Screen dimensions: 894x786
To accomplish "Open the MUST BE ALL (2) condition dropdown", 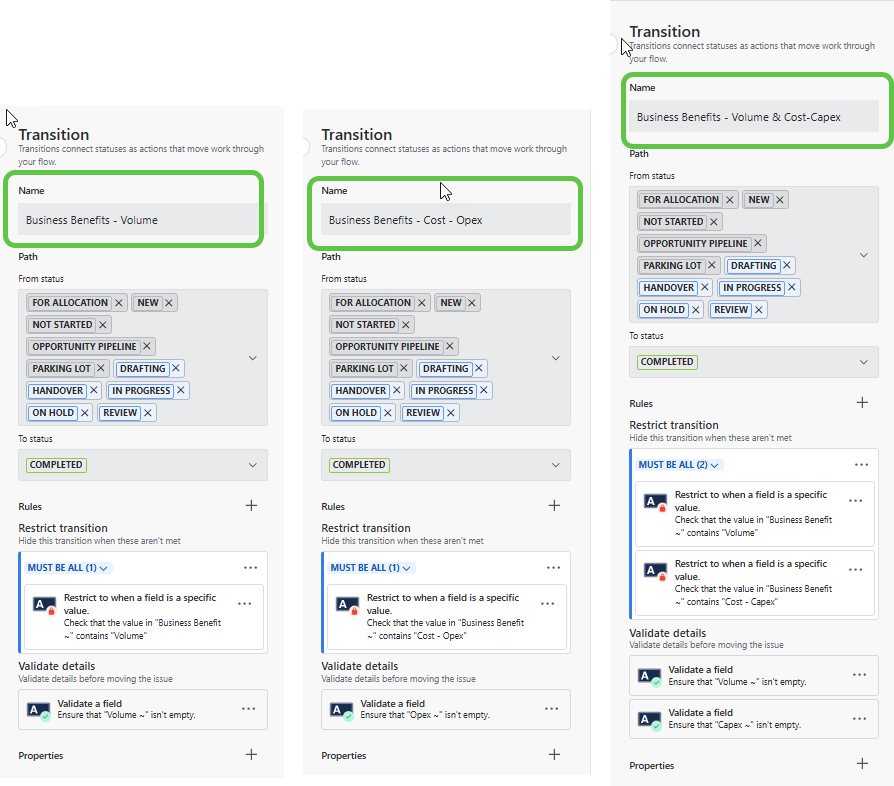I will coord(678,465).
